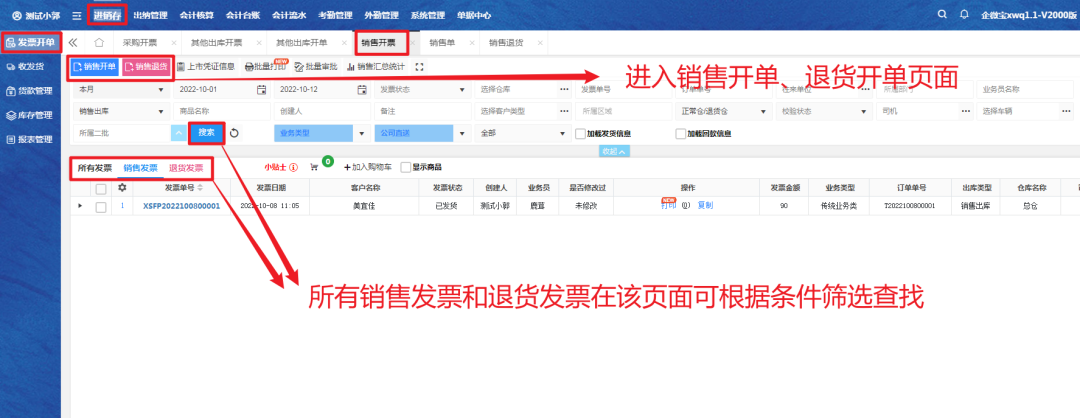Screen dimensions: 1080x418
Task: Toggle fullscreen icon in the toolbar
Action: (x=419, y=67)
